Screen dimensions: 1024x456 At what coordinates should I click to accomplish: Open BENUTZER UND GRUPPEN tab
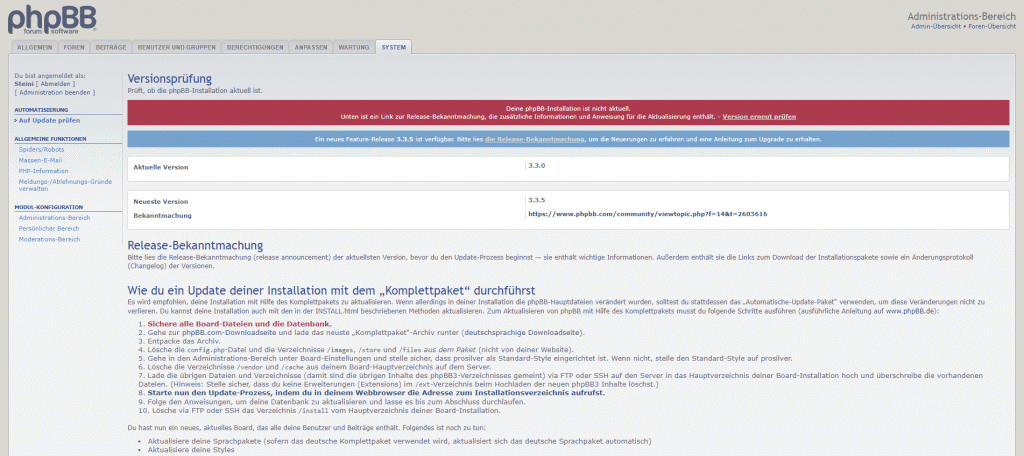[176, 48]
